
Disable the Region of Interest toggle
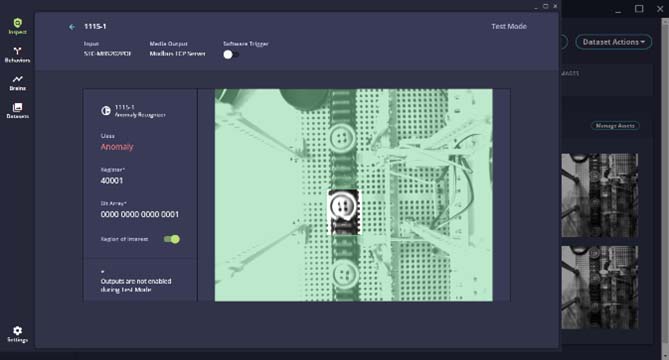[x=172, y=239]
